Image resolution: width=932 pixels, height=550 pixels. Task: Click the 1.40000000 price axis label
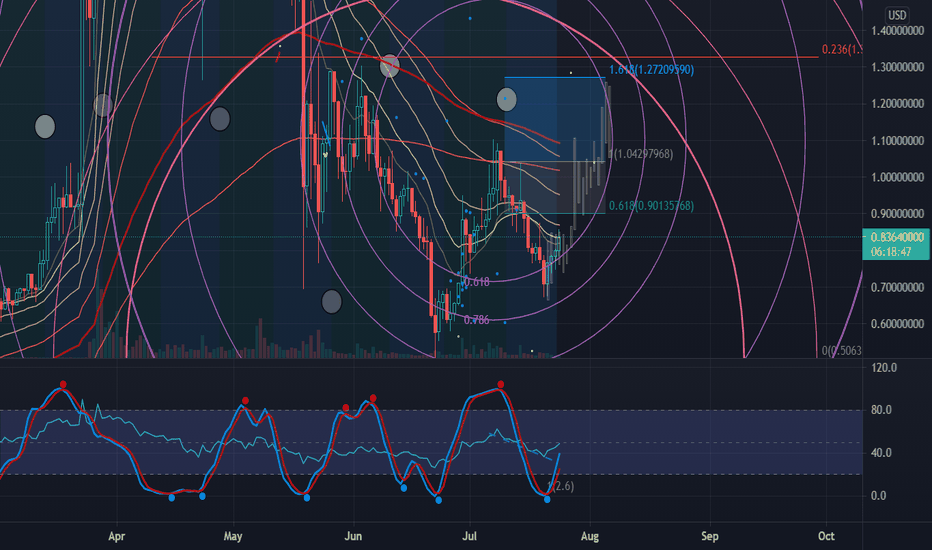tap(897, 31)
